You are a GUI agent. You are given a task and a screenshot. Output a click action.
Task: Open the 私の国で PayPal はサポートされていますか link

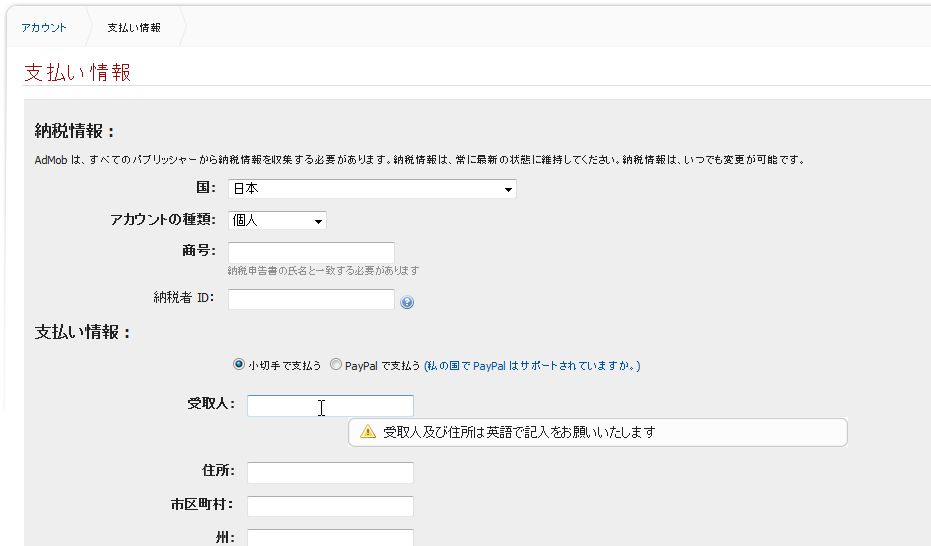pos(532,366)
